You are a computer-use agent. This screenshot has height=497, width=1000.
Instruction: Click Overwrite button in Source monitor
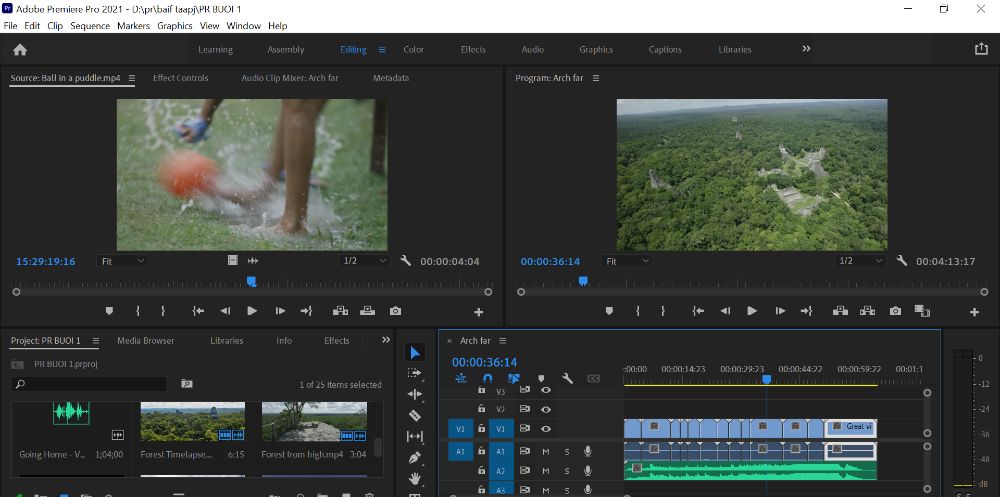(x=367, y=311)
